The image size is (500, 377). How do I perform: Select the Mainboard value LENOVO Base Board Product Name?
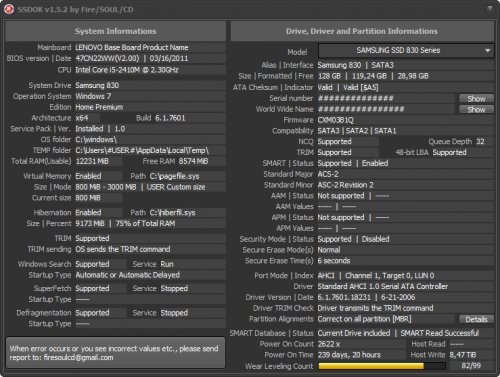coord(132,48)
